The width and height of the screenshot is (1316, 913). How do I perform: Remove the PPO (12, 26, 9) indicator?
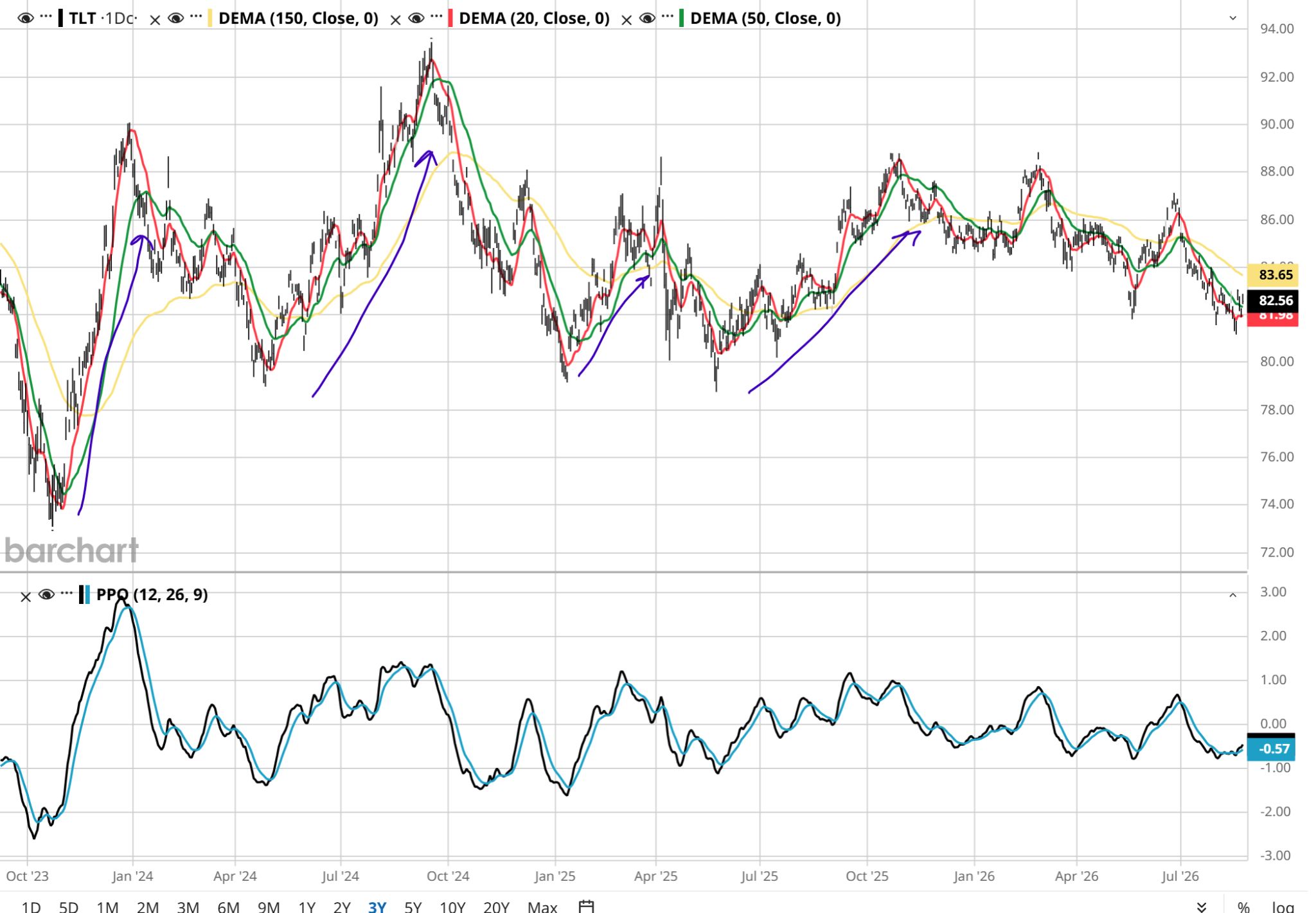point(26,597)
